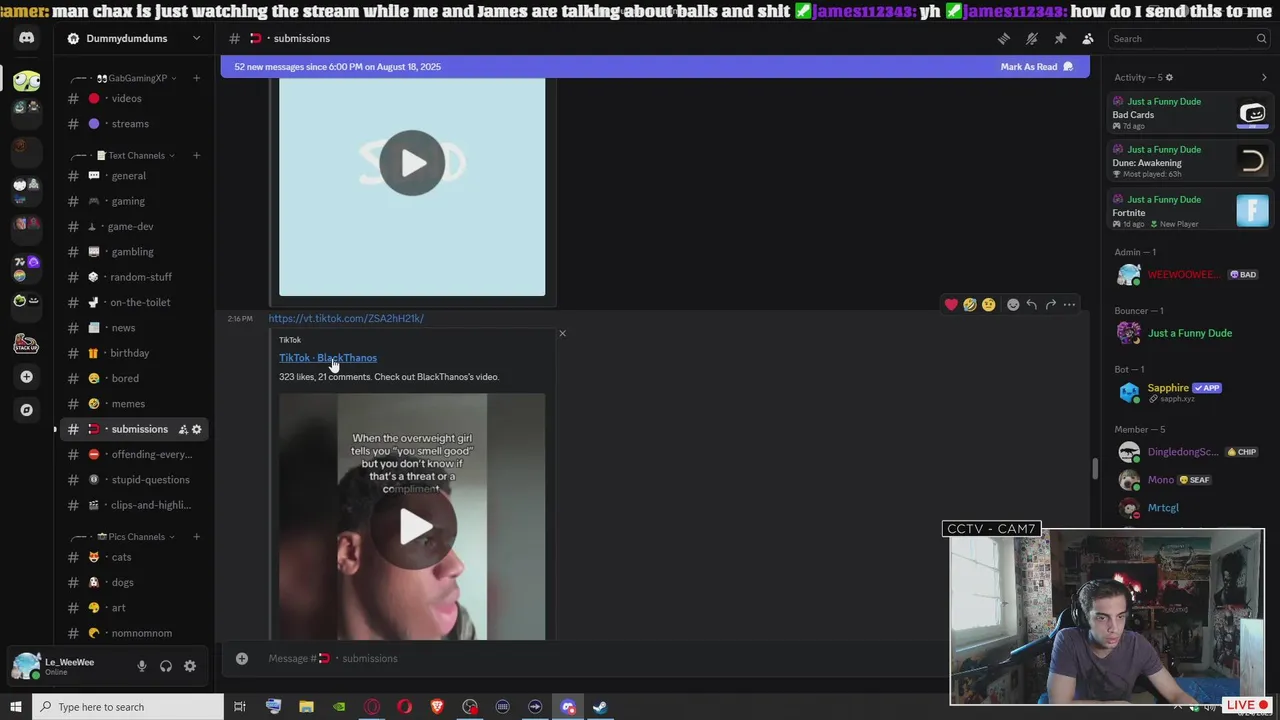Play the upper light-blue video

[412, 163]
